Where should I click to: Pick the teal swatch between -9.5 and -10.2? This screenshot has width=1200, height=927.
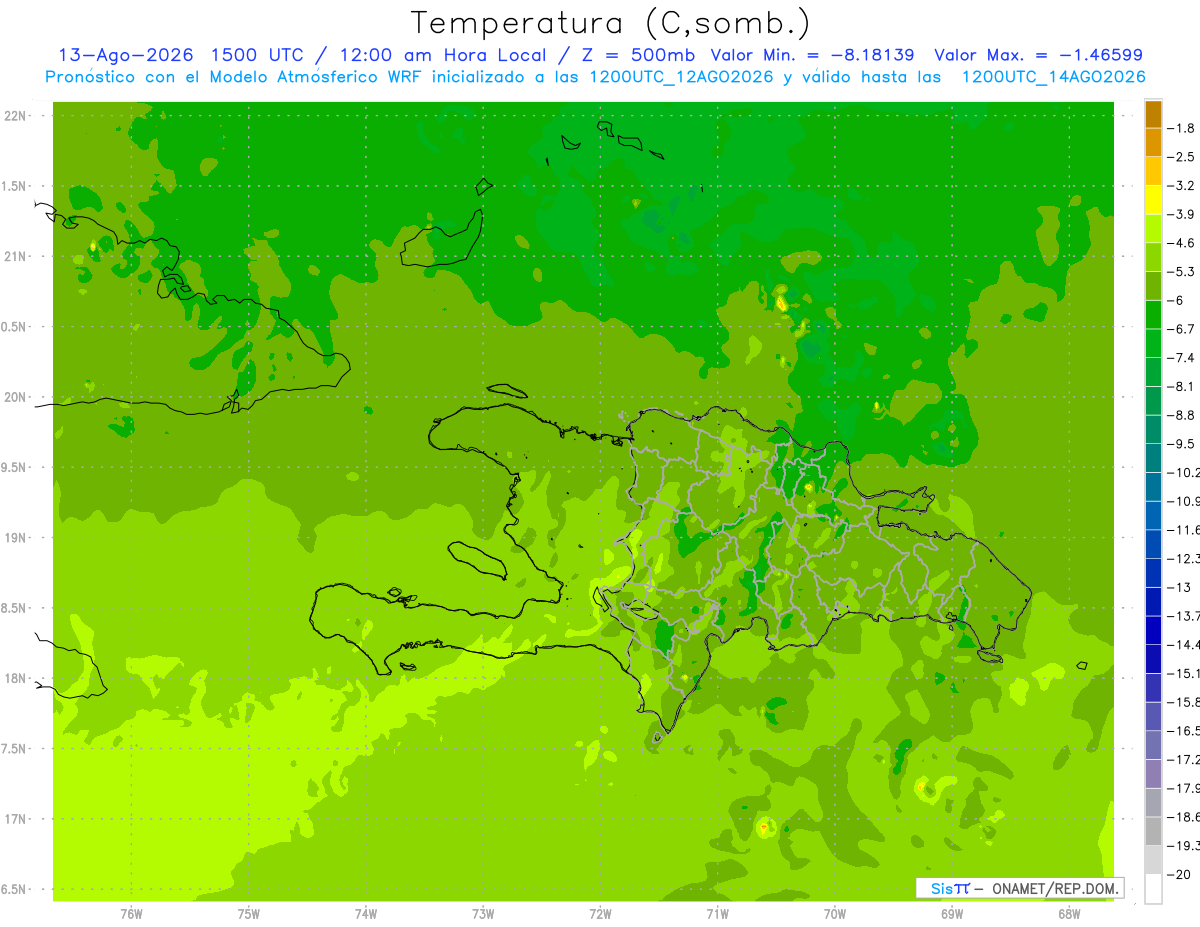(1153, 459)
